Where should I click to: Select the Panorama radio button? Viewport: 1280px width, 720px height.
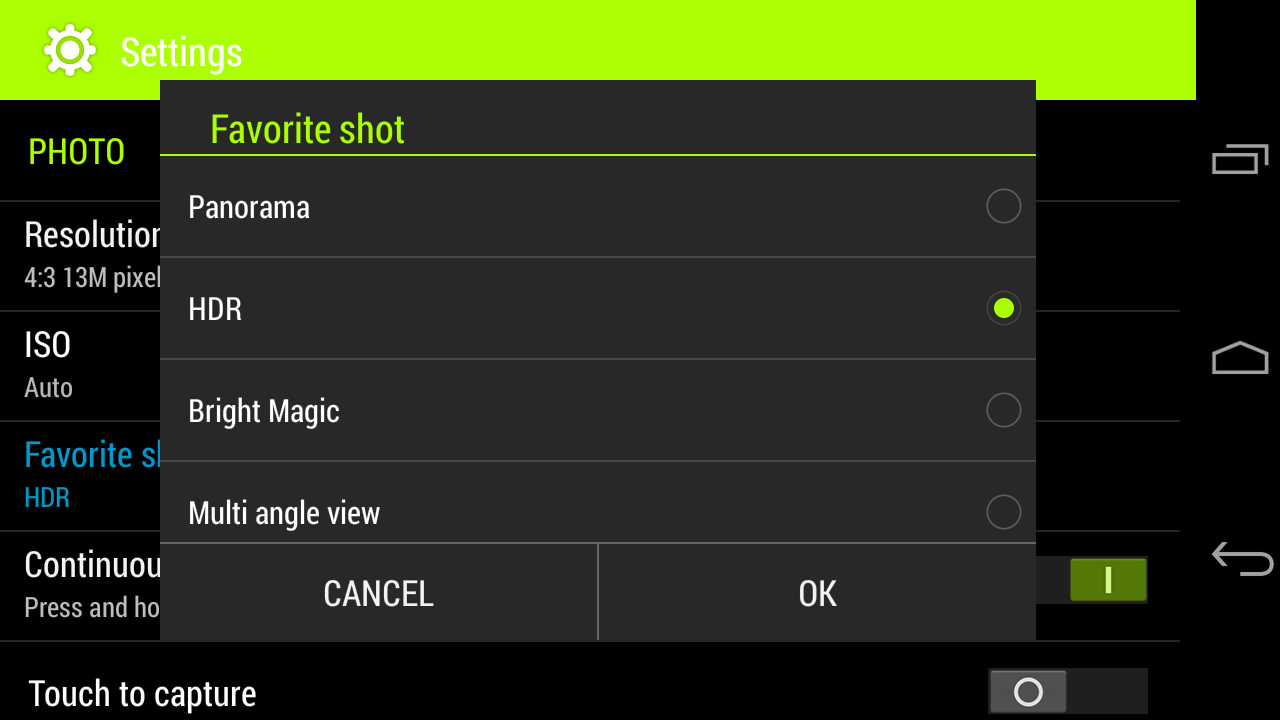[x=1003, y=206]
